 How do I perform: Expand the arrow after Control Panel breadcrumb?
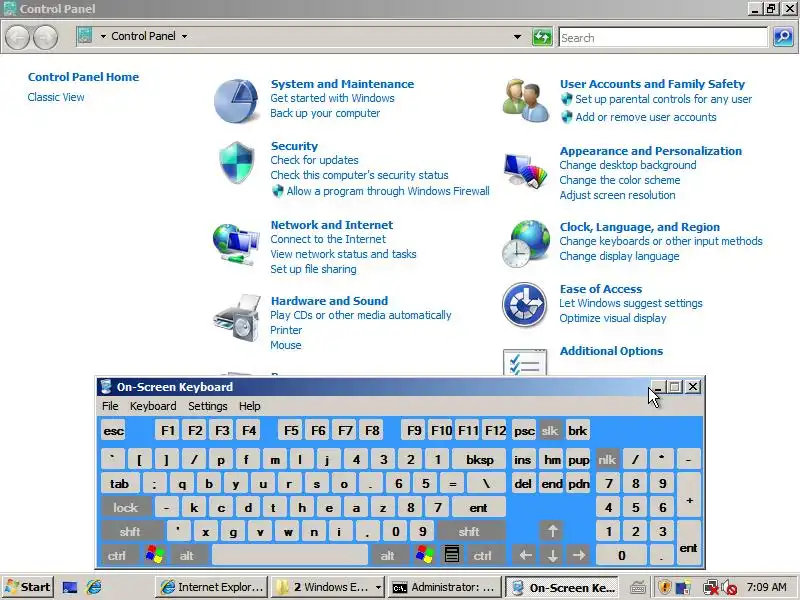[x=185, y=36]
